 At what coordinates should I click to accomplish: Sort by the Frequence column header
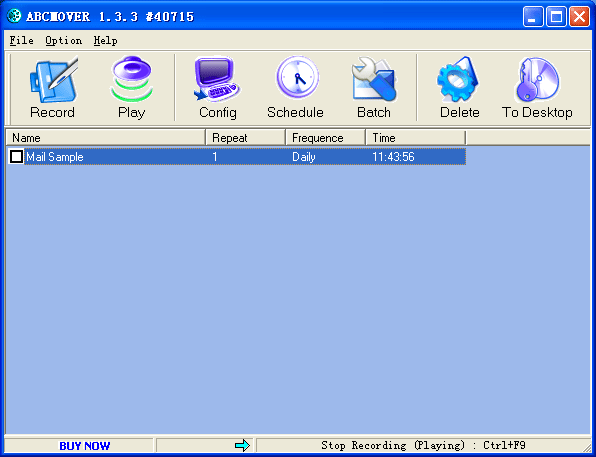point(325,137)
